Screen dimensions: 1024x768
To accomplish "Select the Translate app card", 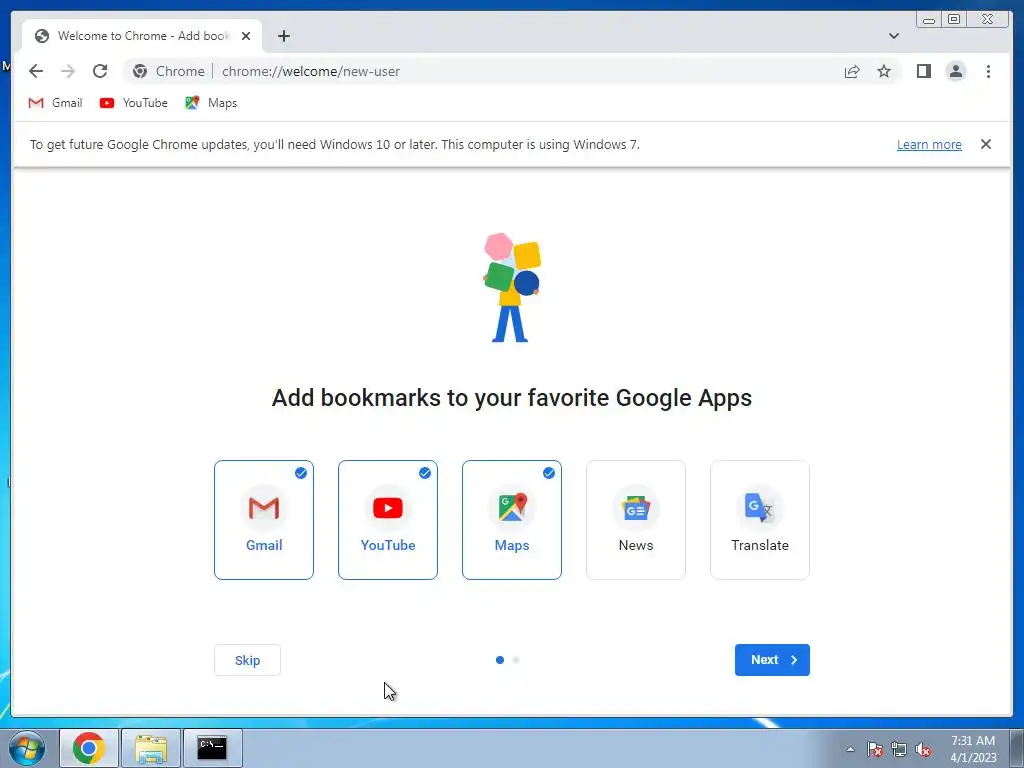I will click(760, 520).
